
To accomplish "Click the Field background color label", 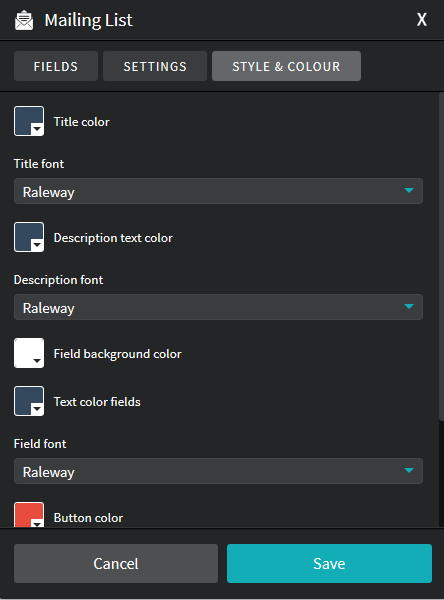I will pos(118,354).
